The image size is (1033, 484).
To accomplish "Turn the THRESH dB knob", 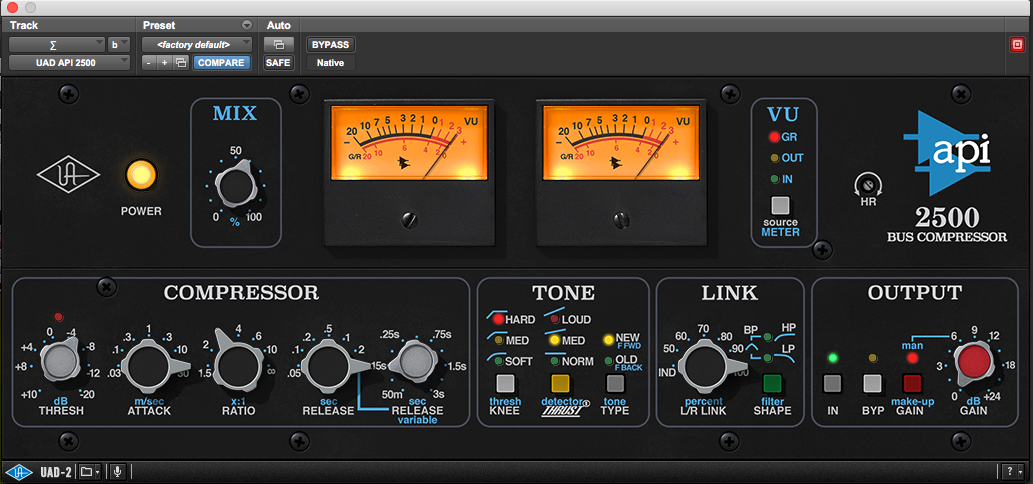I will [59, 361].
